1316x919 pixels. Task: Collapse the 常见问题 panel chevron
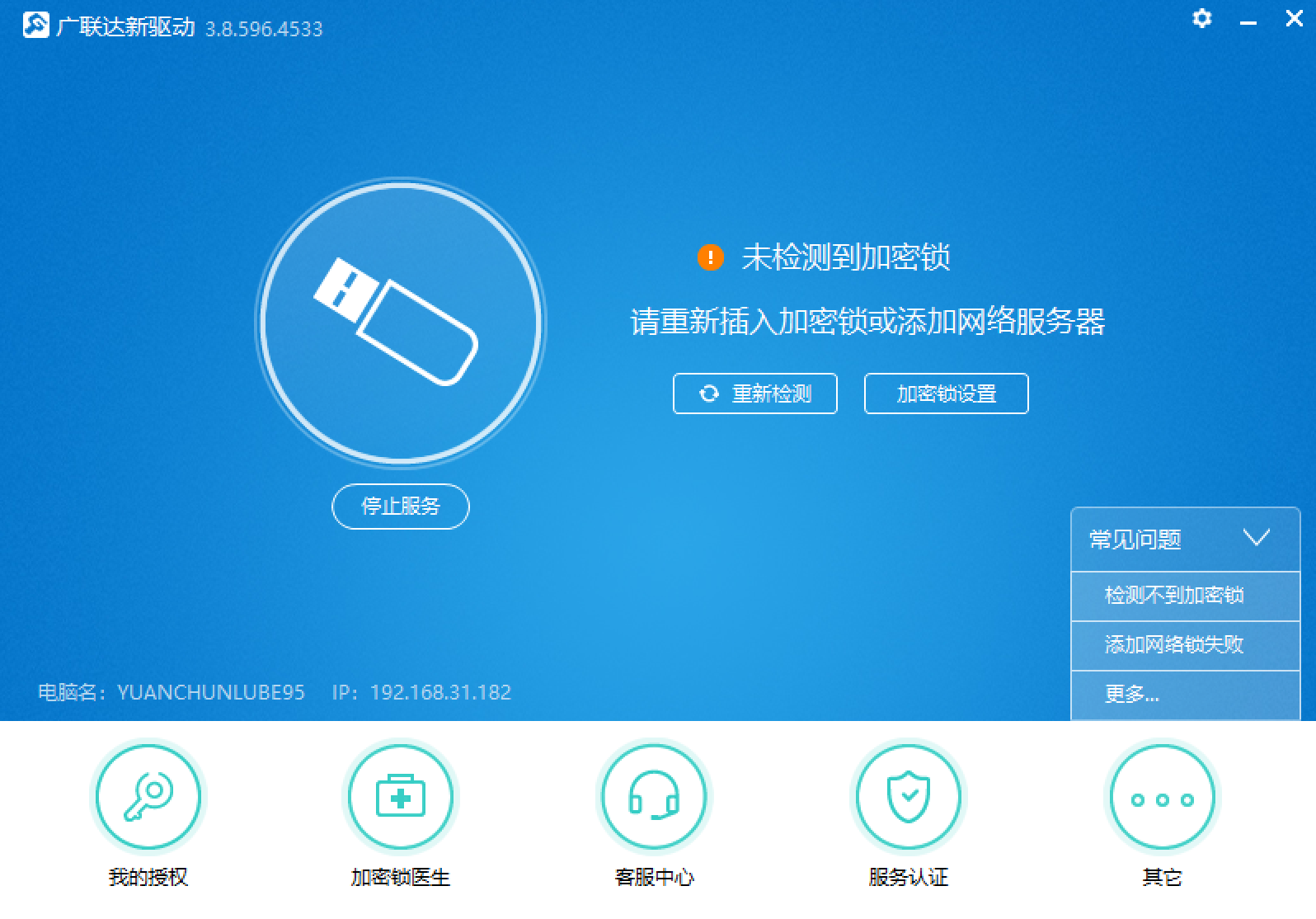[1256, 539]
